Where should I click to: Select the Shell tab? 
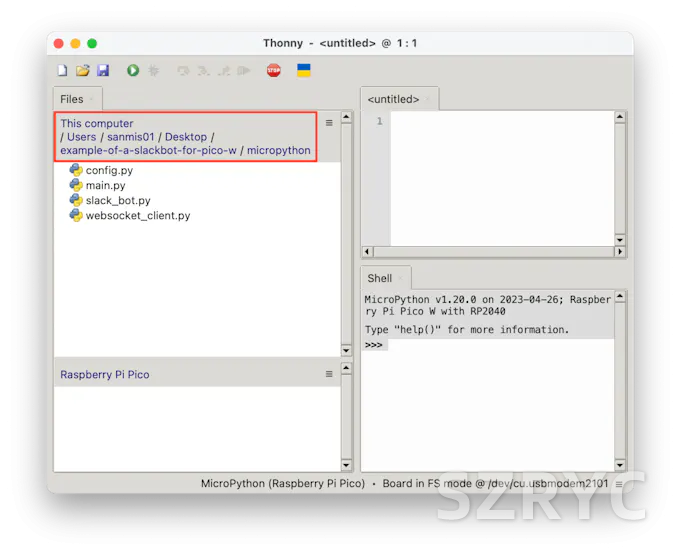click(x=380, y=278)
